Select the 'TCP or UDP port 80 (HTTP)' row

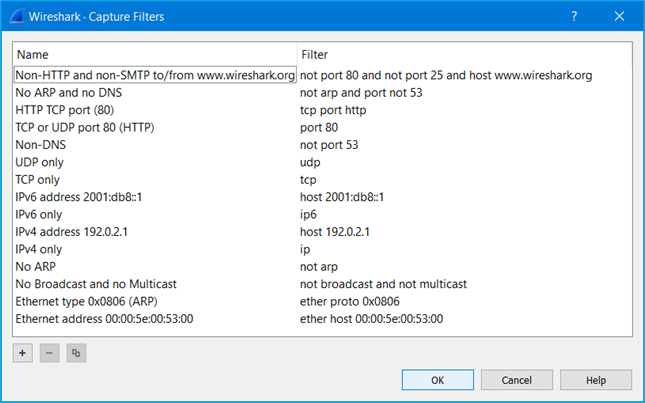coord(322,127)
